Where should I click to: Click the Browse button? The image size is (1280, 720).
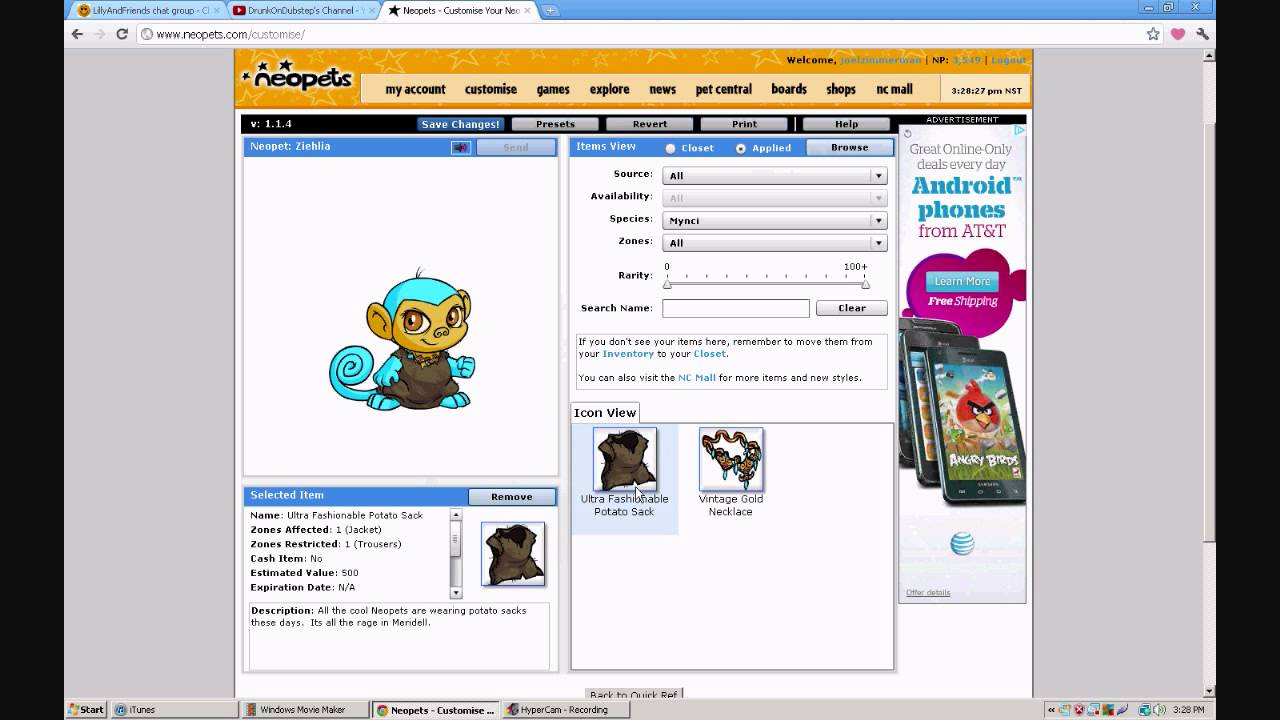coord(849,147)
